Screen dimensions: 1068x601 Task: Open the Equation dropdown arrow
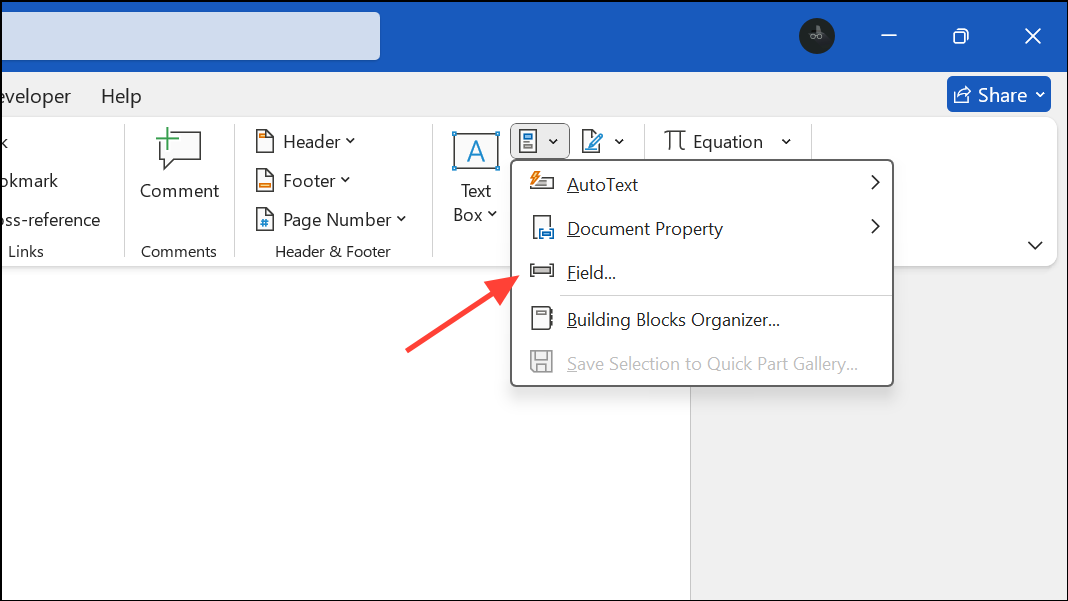pos(787,141)
